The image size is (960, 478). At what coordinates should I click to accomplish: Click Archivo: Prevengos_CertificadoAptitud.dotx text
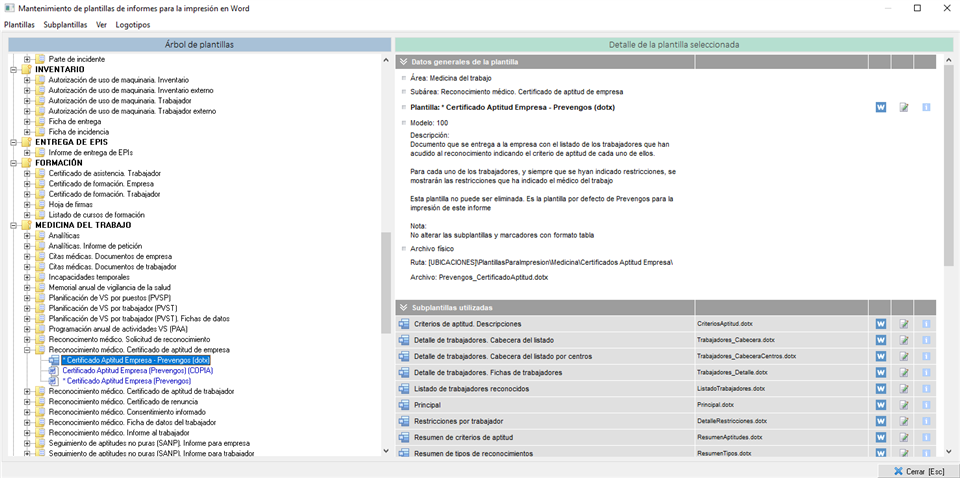pos(479,277)
